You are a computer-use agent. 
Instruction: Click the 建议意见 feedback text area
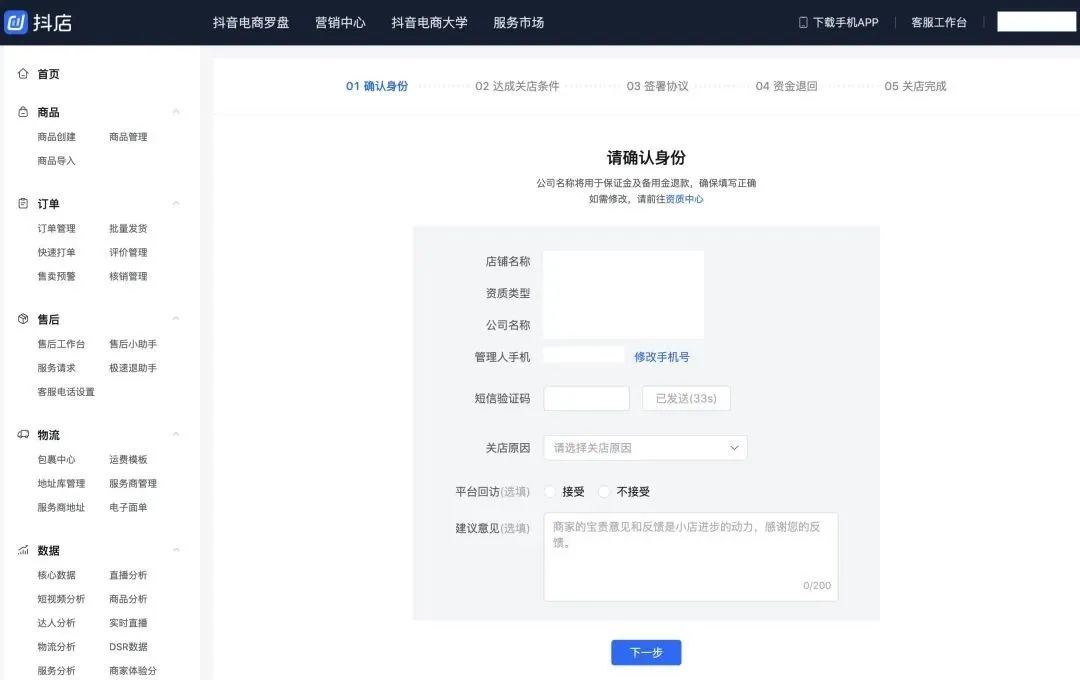(x=690, y=555)
